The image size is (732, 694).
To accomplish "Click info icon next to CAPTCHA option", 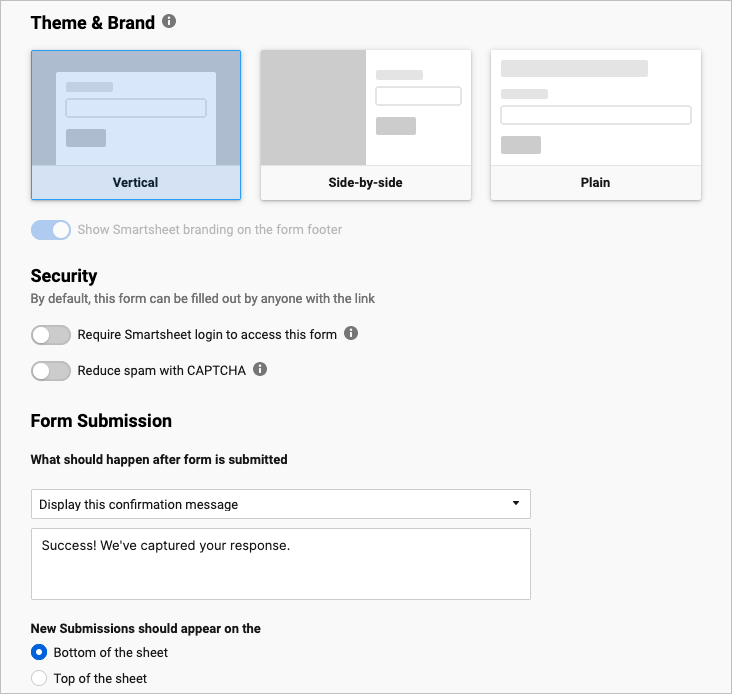I will (260, 370).
